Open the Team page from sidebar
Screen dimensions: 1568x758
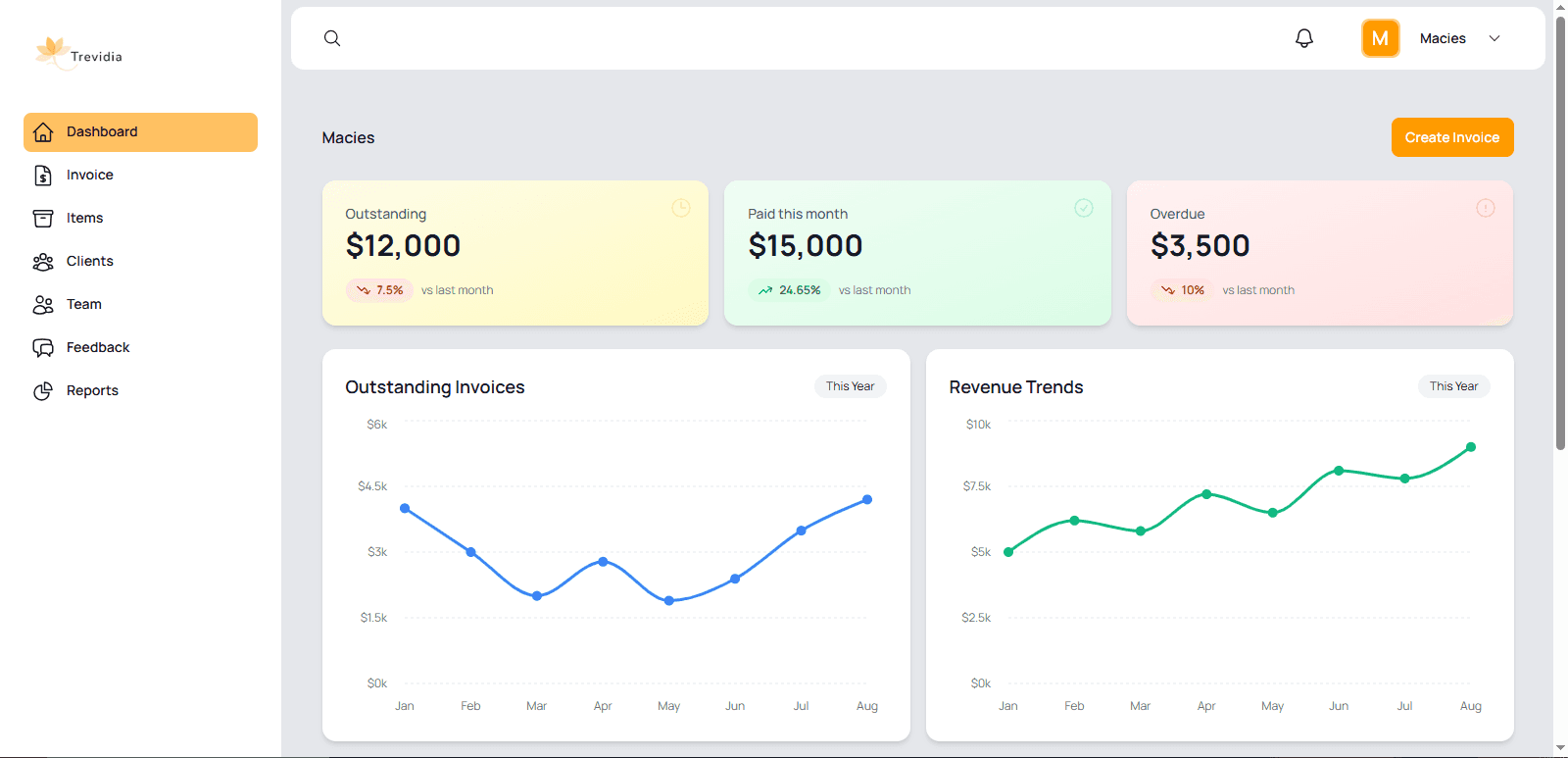84,304
